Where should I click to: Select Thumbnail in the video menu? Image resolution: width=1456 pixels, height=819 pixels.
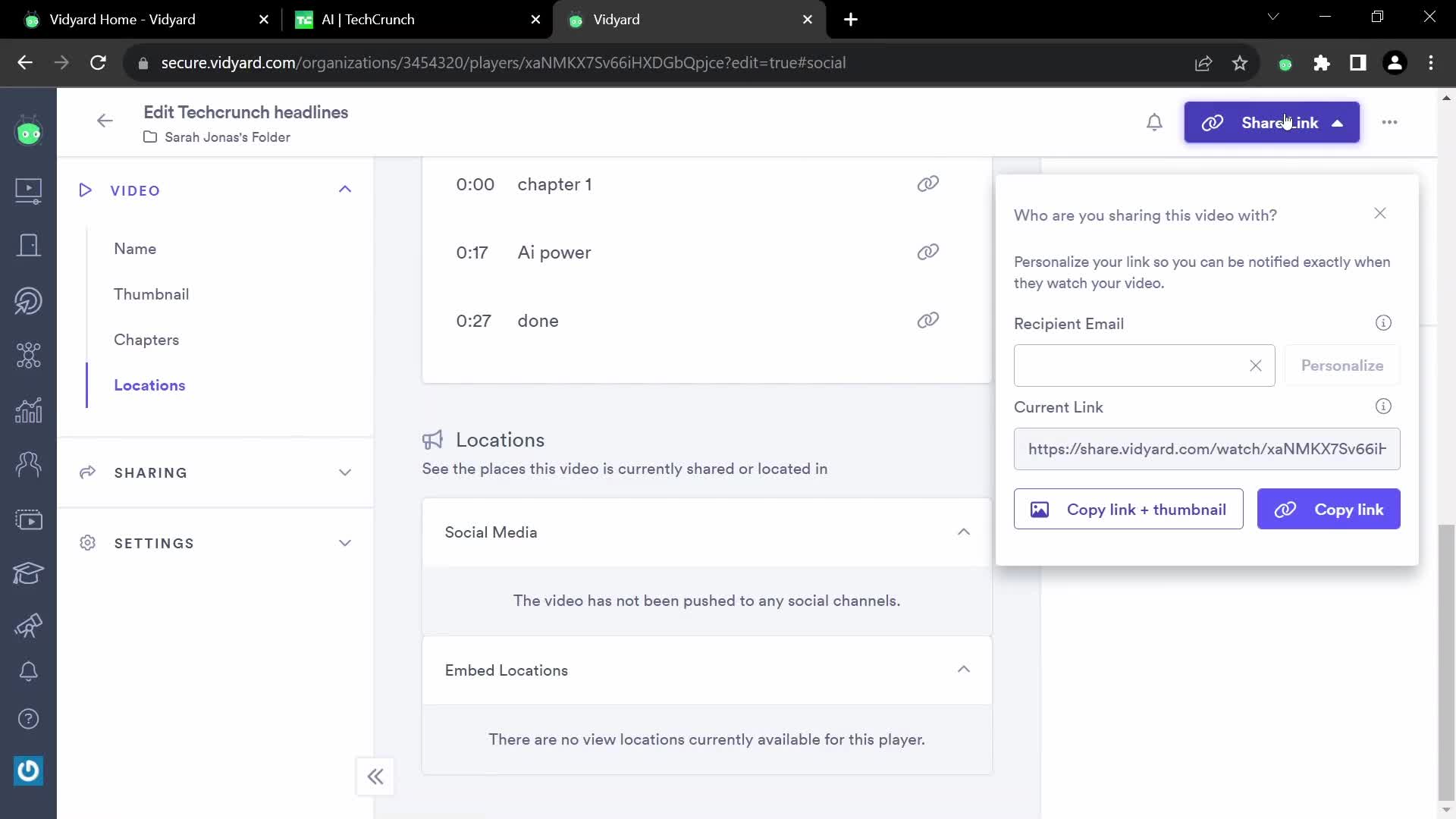tap(151, 294)
